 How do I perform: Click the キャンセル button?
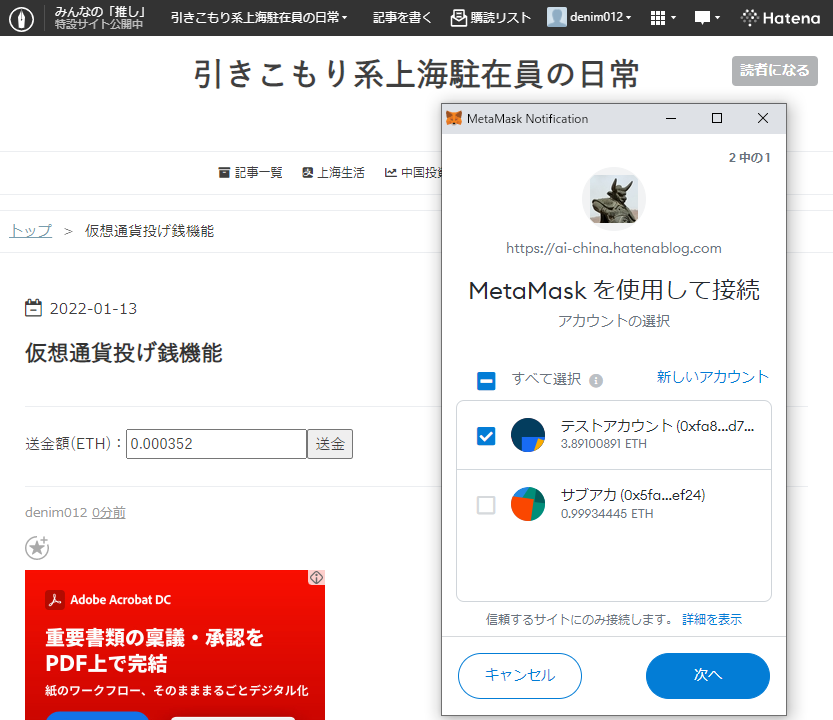pyautogui.click(x=520, y=675)
